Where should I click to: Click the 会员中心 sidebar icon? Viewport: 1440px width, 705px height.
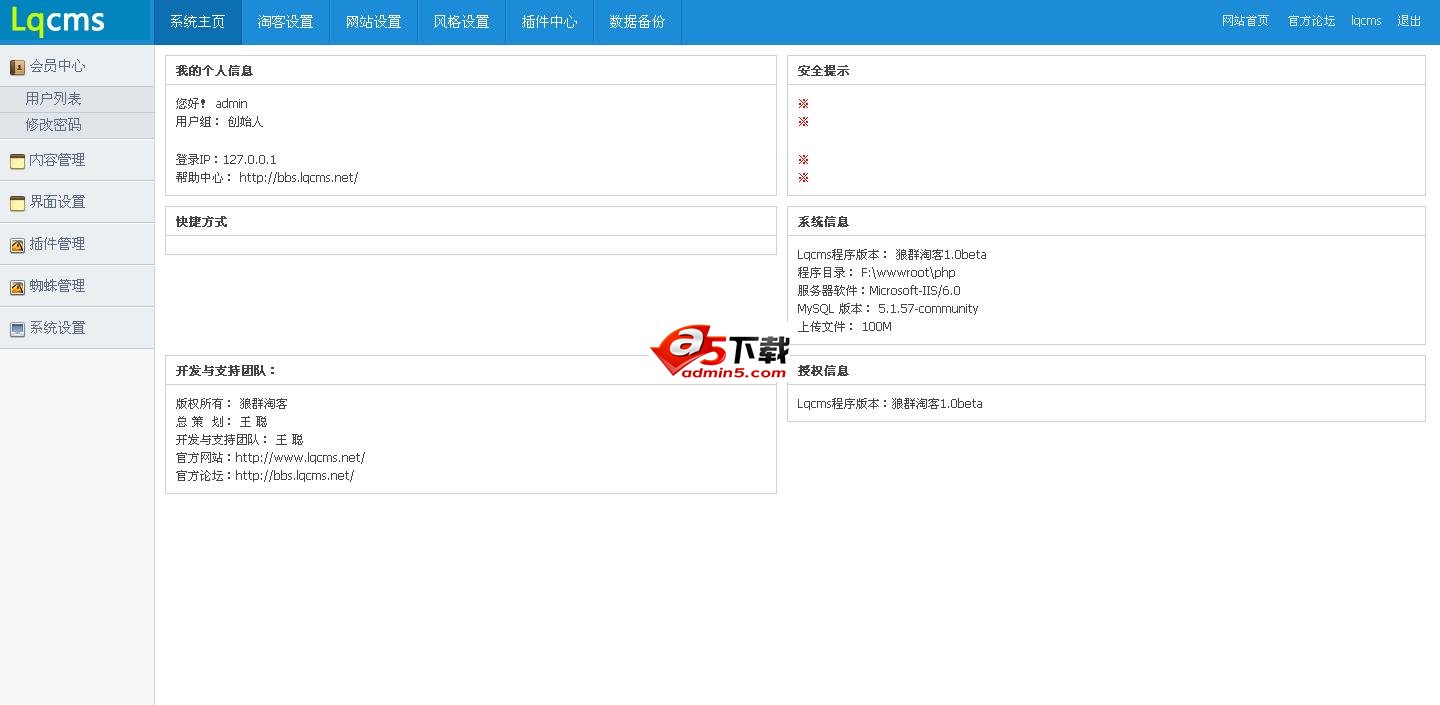tap(17, 67)
